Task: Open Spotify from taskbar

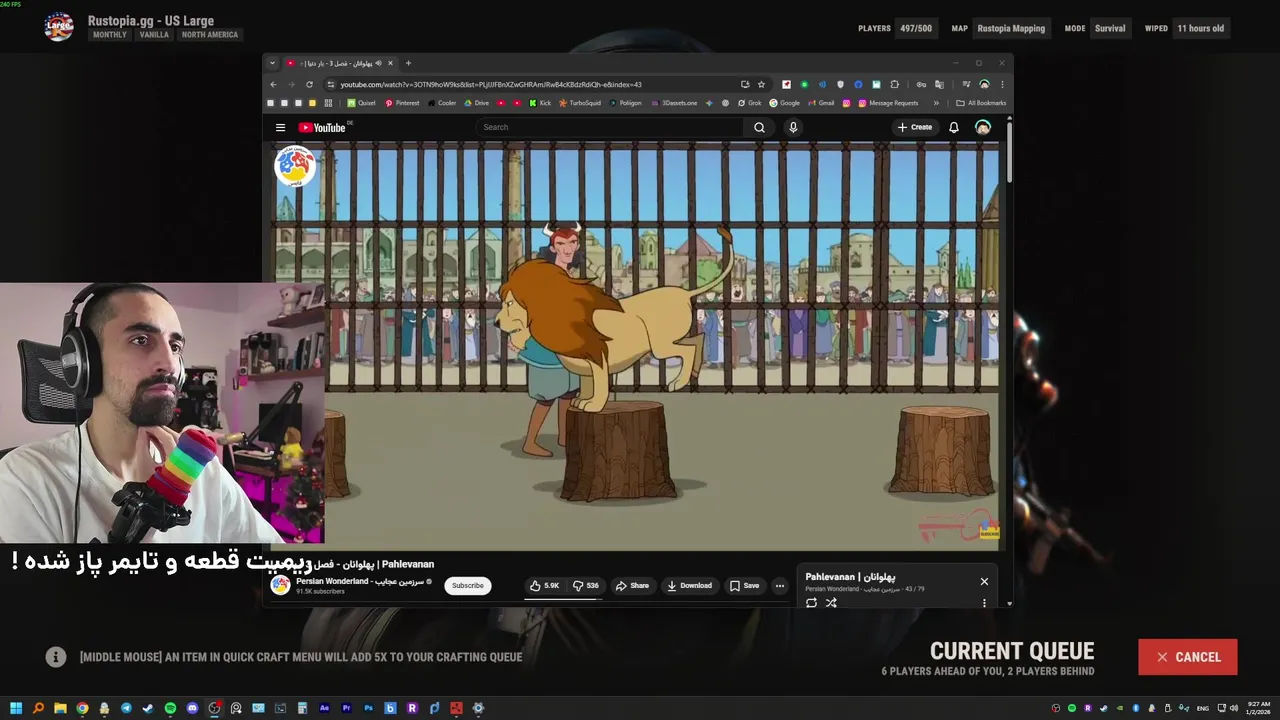Action: [170, 708]
